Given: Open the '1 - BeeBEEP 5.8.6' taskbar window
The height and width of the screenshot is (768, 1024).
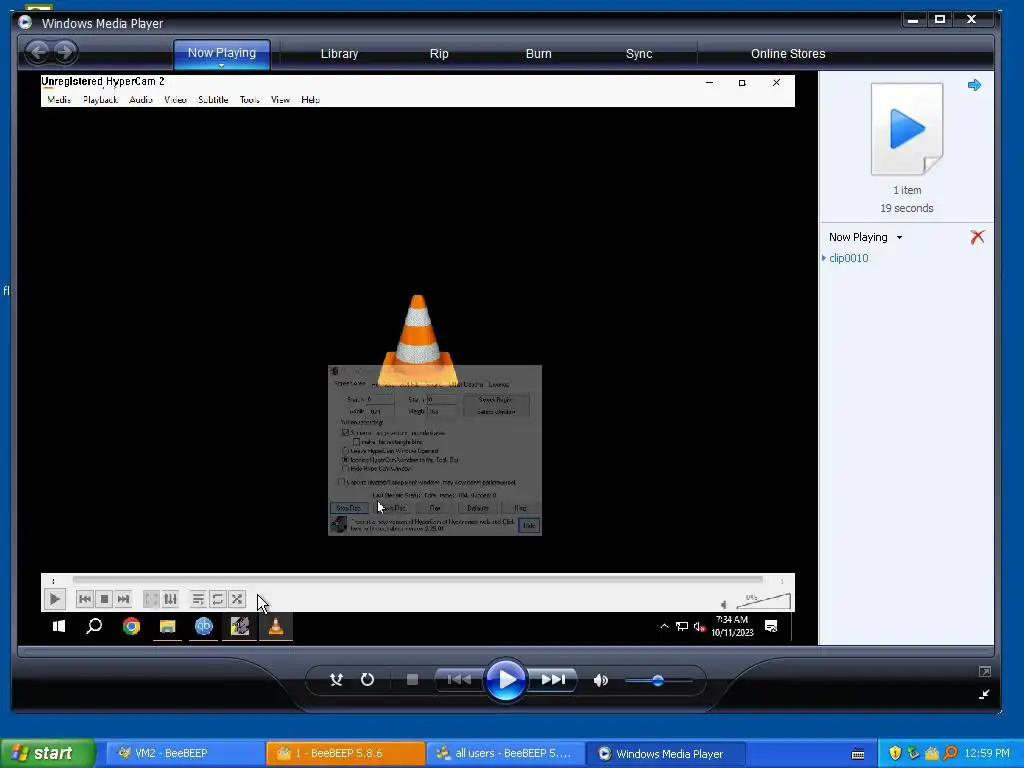Looking at the screenshot, I should (x=345, y=753).
